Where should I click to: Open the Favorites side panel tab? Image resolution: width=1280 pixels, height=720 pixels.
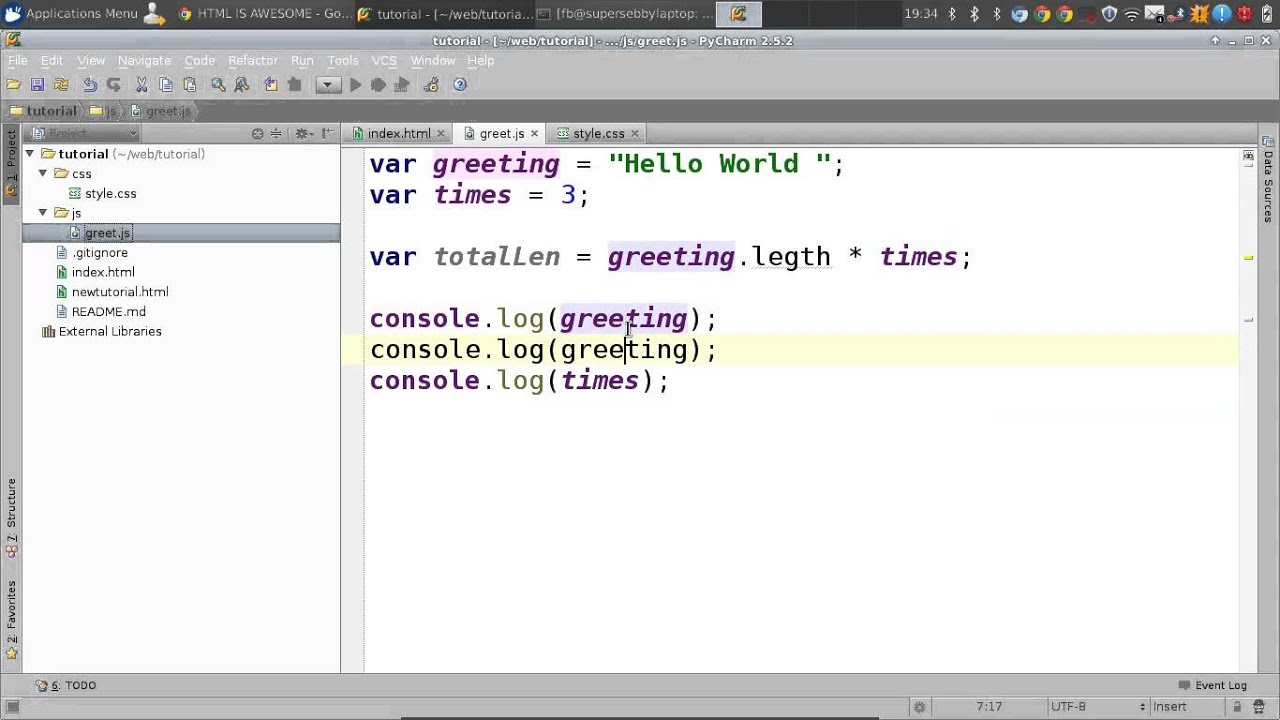11,620
